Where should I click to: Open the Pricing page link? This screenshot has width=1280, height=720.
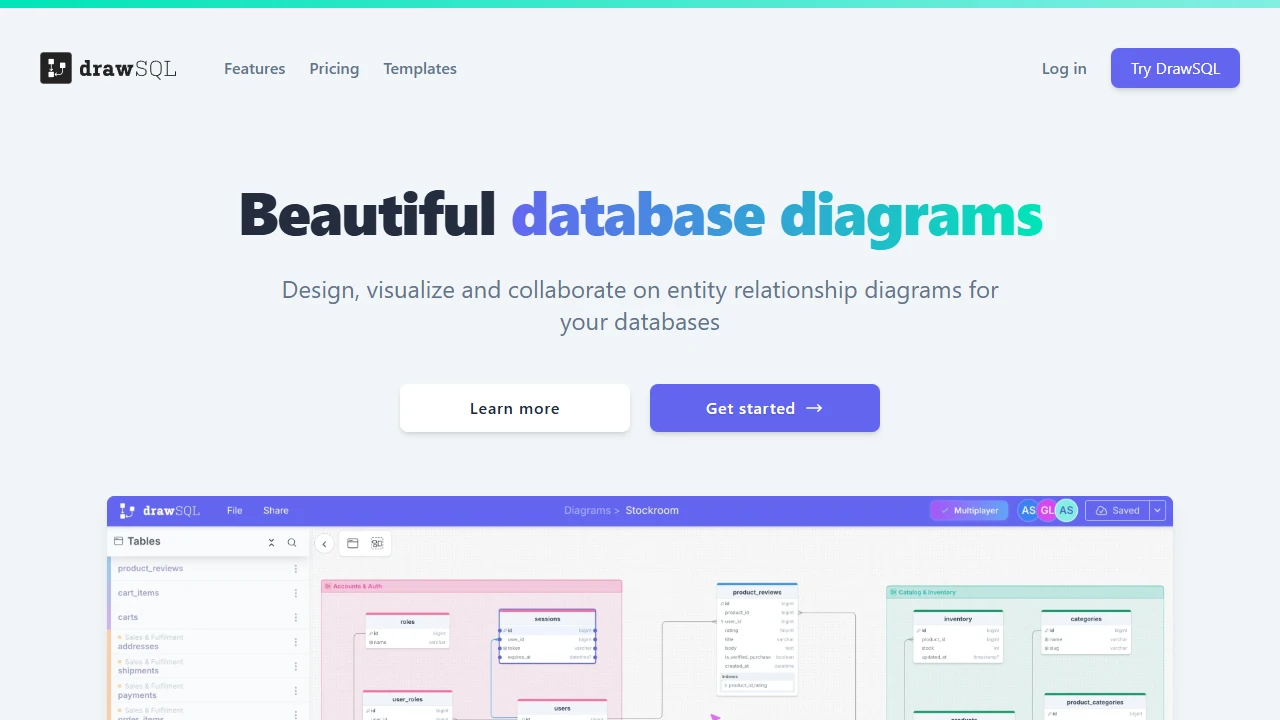(x=334, y=68)
